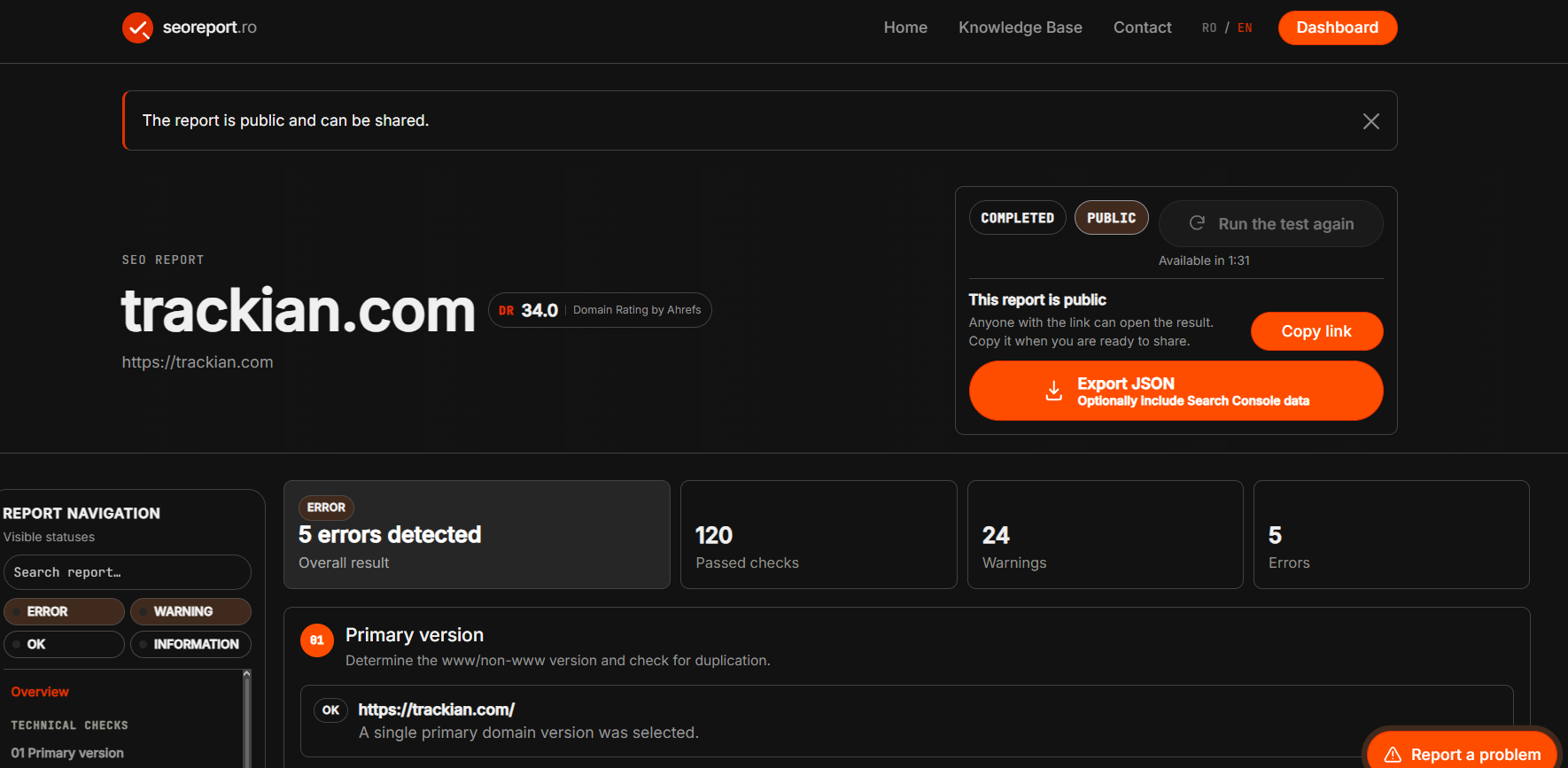Export the report as JSON
Screen dimensions: 1568x768
(x=1176, y=391)
